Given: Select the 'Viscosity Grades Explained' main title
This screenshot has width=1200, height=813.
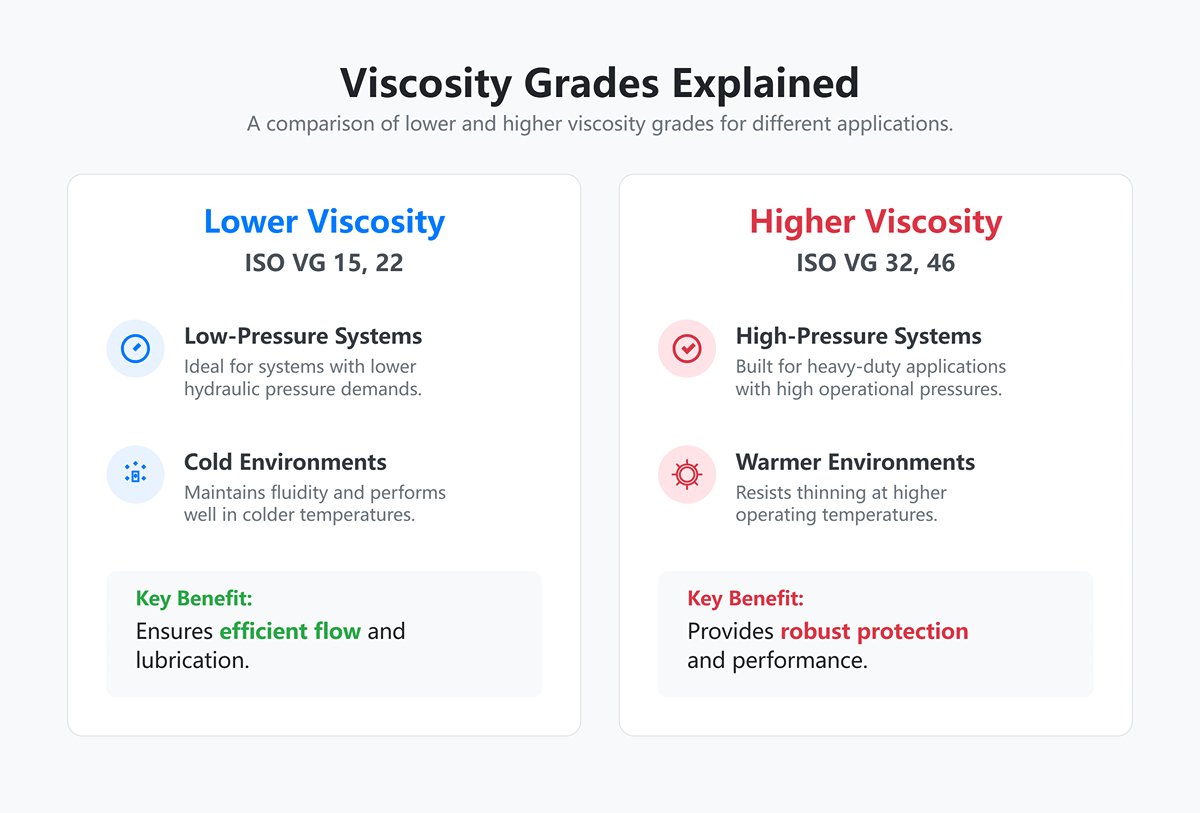Looking at the screenshot, I should [x=599, y=82].
